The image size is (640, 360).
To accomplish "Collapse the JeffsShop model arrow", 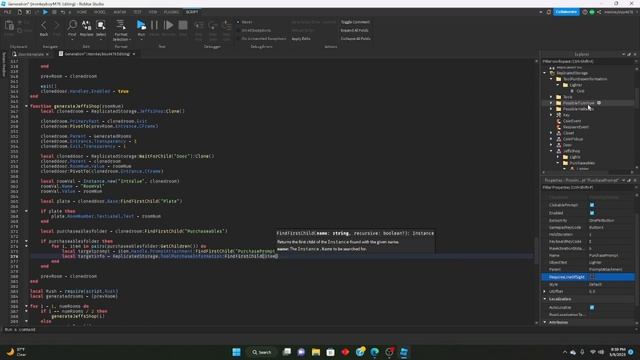I will (x=551, y=151).
